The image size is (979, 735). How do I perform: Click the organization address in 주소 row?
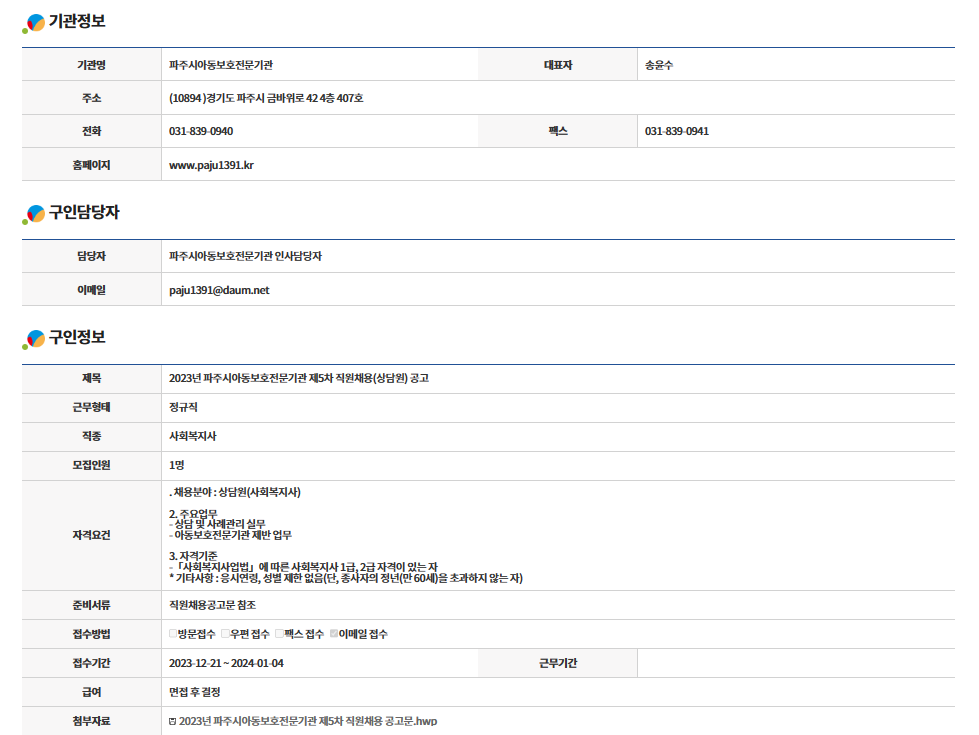click(x=266, y=98)
